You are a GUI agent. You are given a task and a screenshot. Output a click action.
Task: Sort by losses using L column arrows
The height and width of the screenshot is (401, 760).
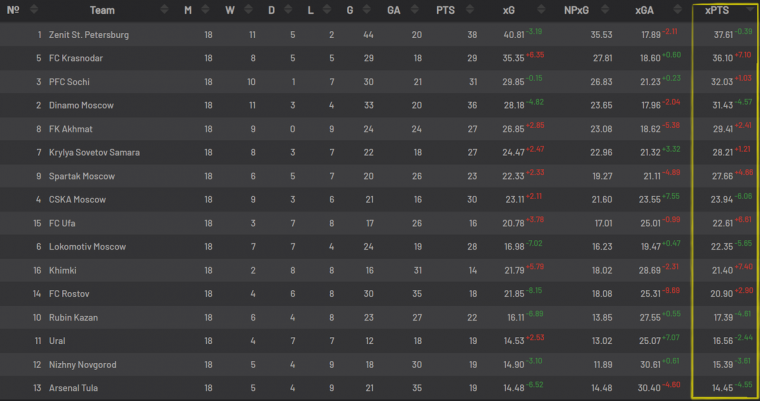(327, 9)
